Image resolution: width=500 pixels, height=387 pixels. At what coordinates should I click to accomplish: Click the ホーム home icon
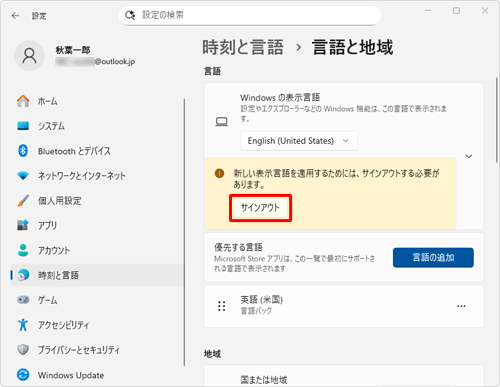[x=23, y=101]
